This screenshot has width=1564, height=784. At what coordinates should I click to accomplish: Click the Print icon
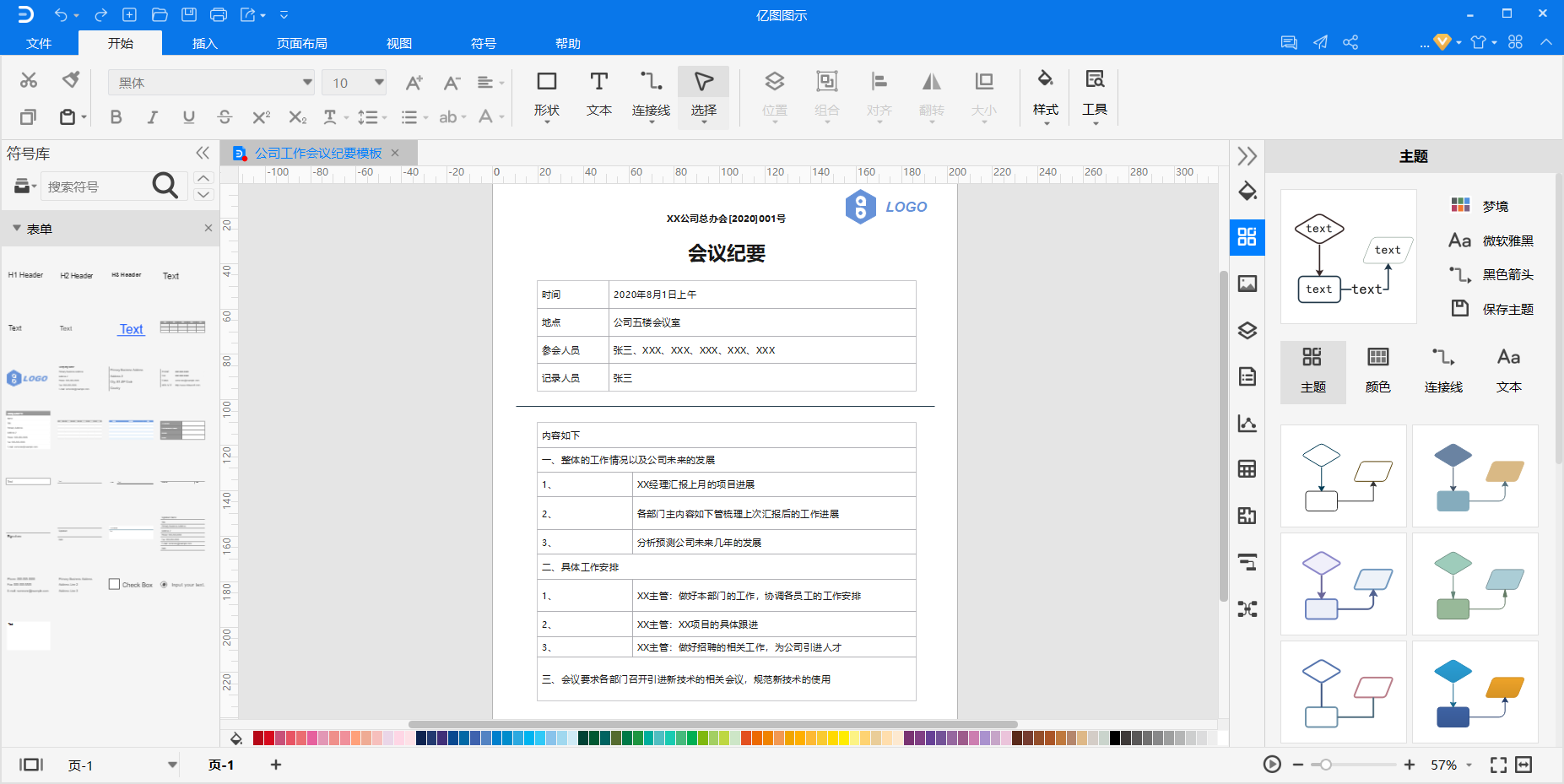point(218,15)
